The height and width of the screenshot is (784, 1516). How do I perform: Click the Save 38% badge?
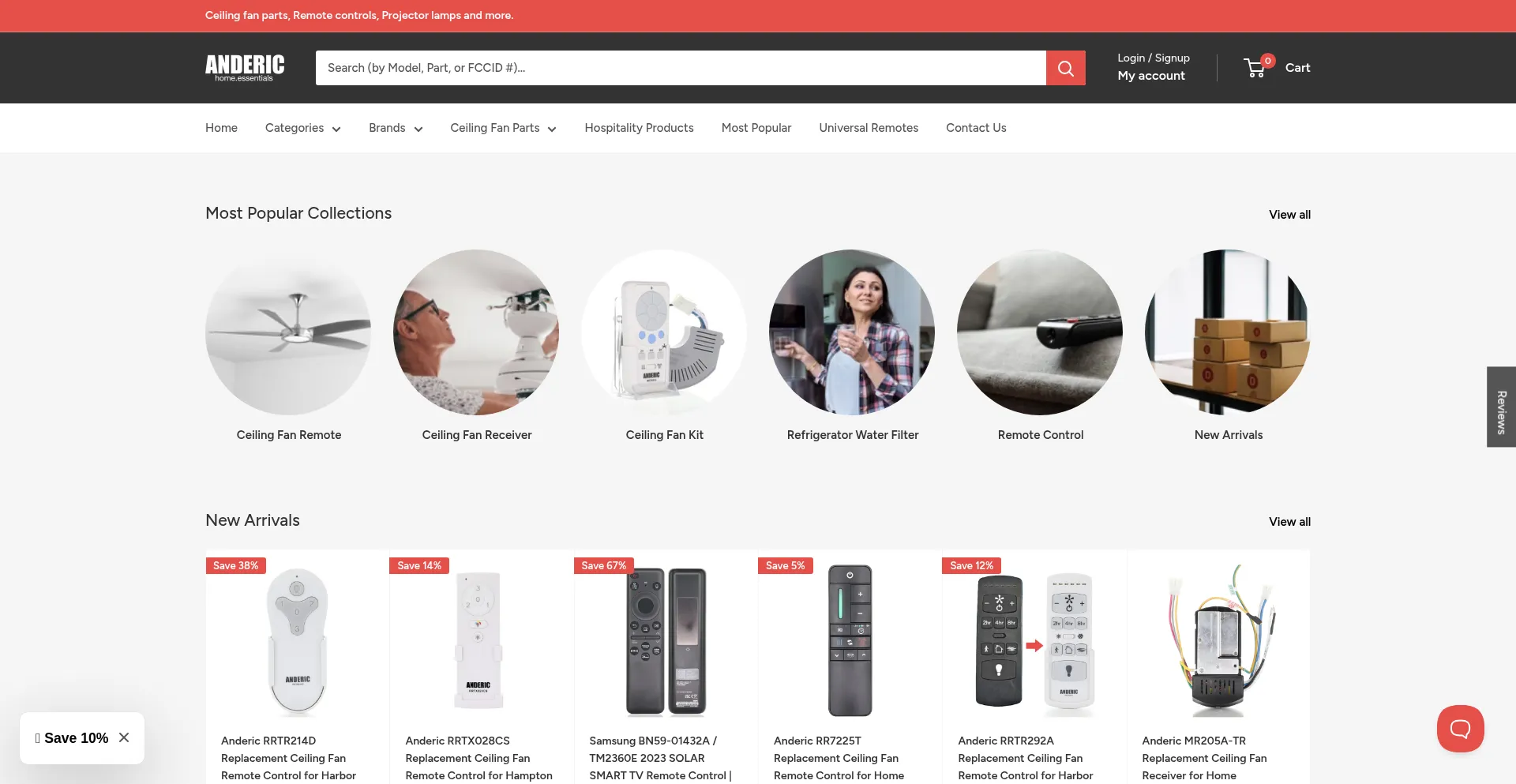[x=235, y=566]
